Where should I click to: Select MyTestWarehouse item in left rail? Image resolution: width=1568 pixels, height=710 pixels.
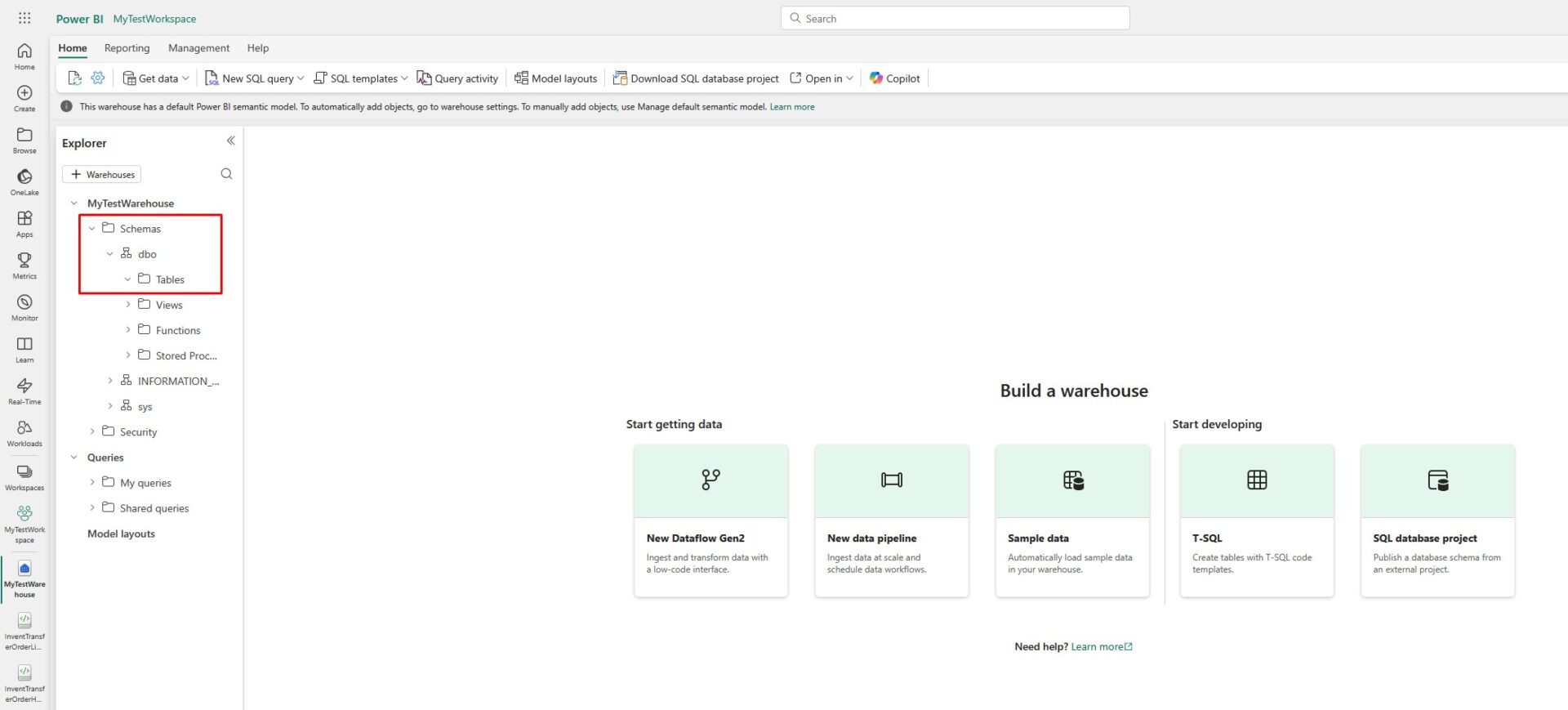click(24, 579)
